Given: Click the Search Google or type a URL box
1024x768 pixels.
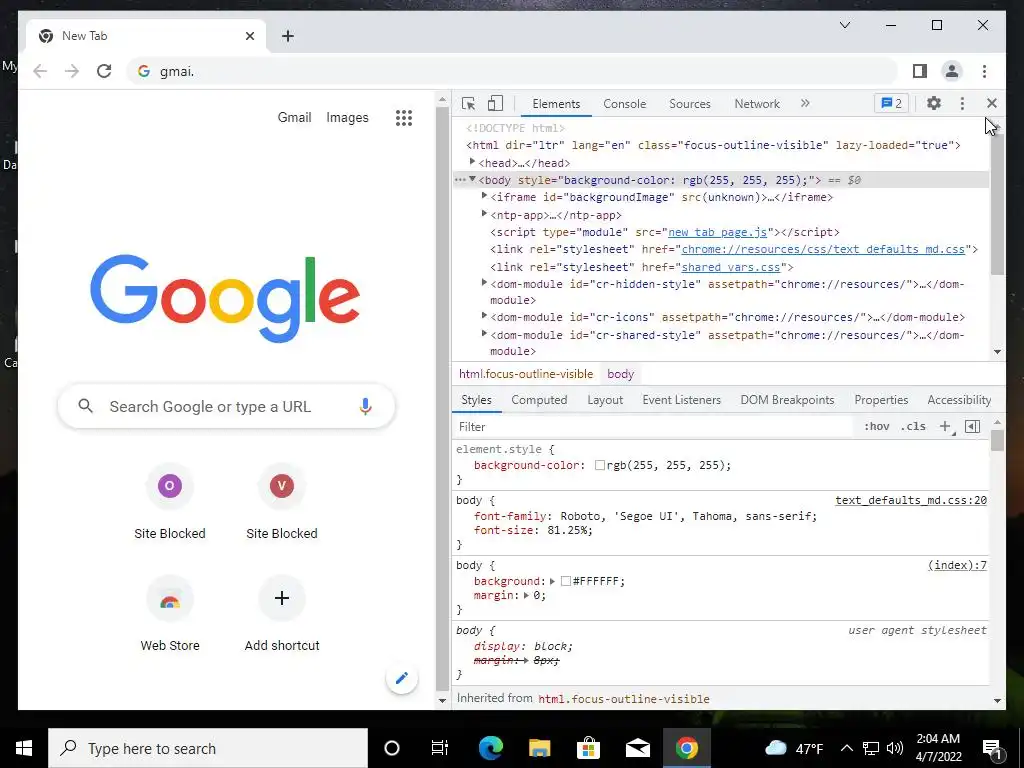Looking at the screenshot, I should coord(226,406).
